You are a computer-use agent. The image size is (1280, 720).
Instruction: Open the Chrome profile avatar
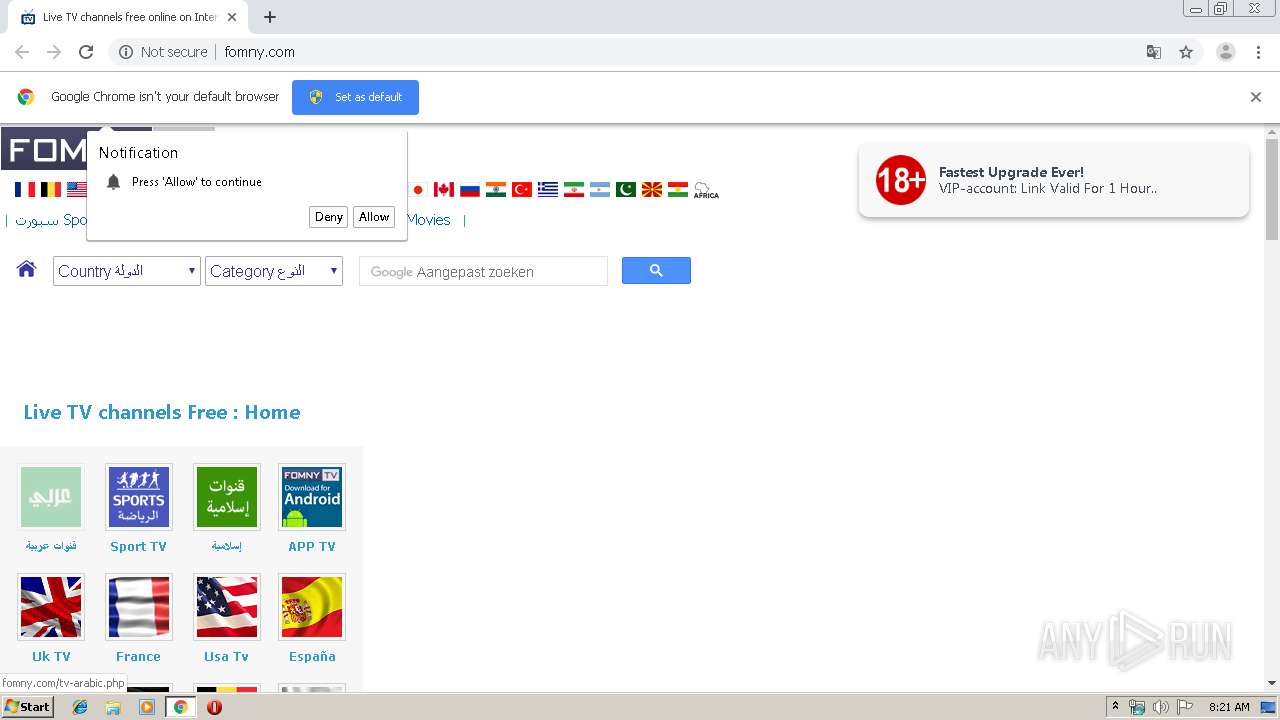coord(1226,52)
